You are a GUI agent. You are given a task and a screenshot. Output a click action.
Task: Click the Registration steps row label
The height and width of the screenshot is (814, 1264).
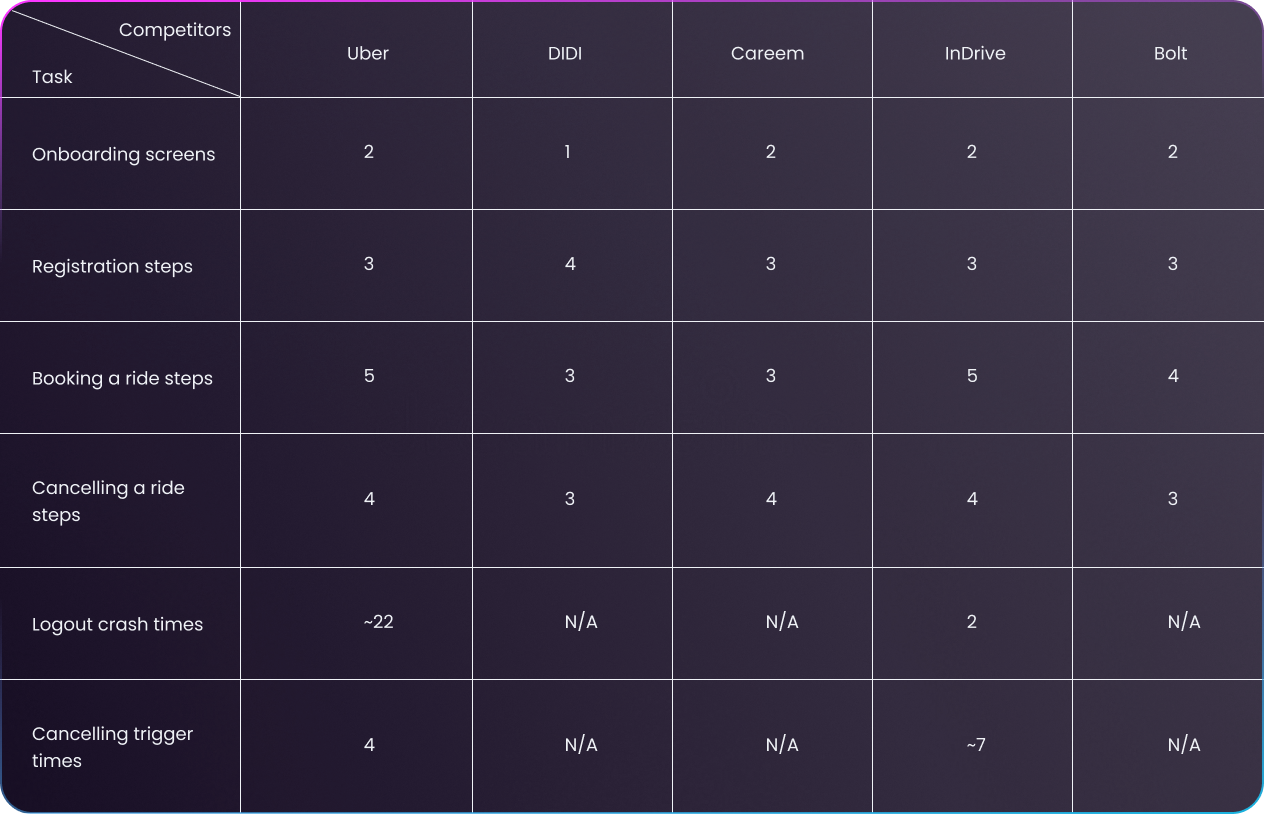pyautogui.click(x=112, y=266)
